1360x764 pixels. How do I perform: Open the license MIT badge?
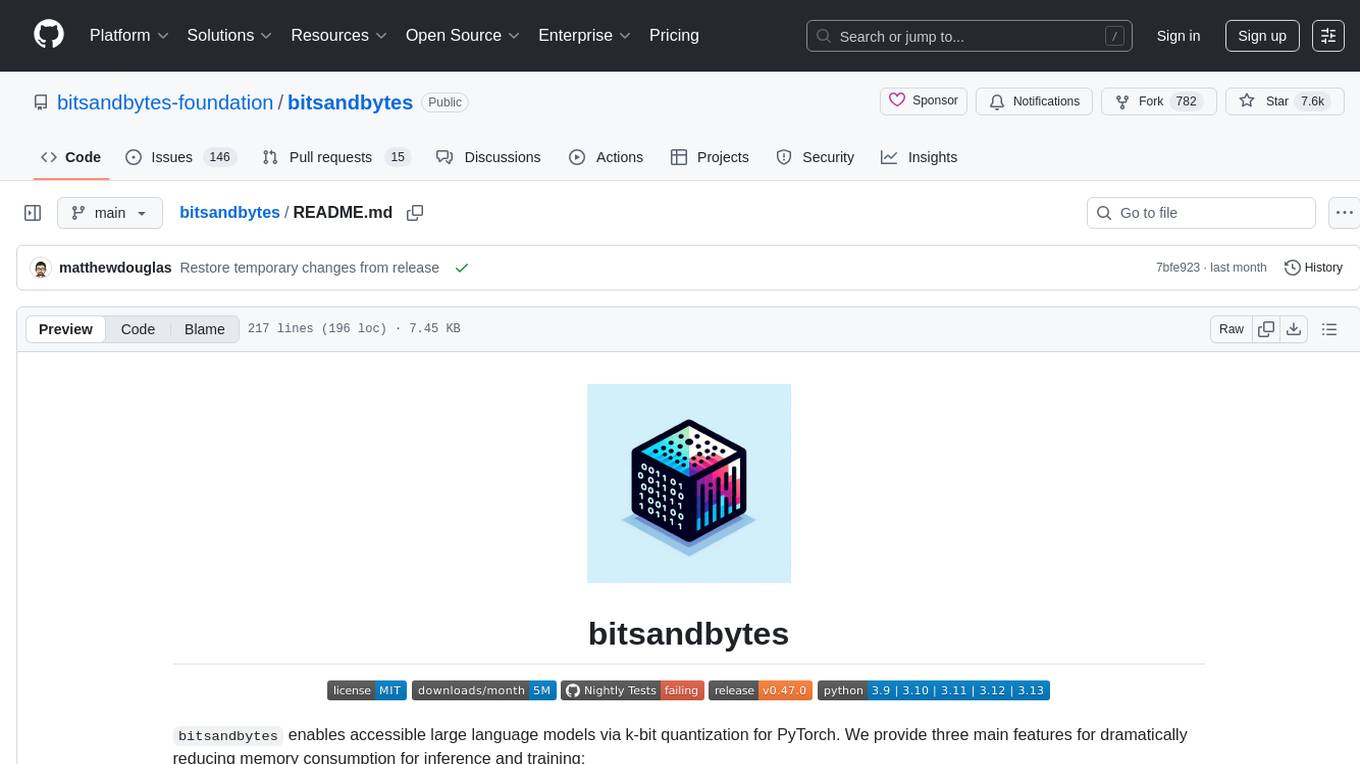366,690
